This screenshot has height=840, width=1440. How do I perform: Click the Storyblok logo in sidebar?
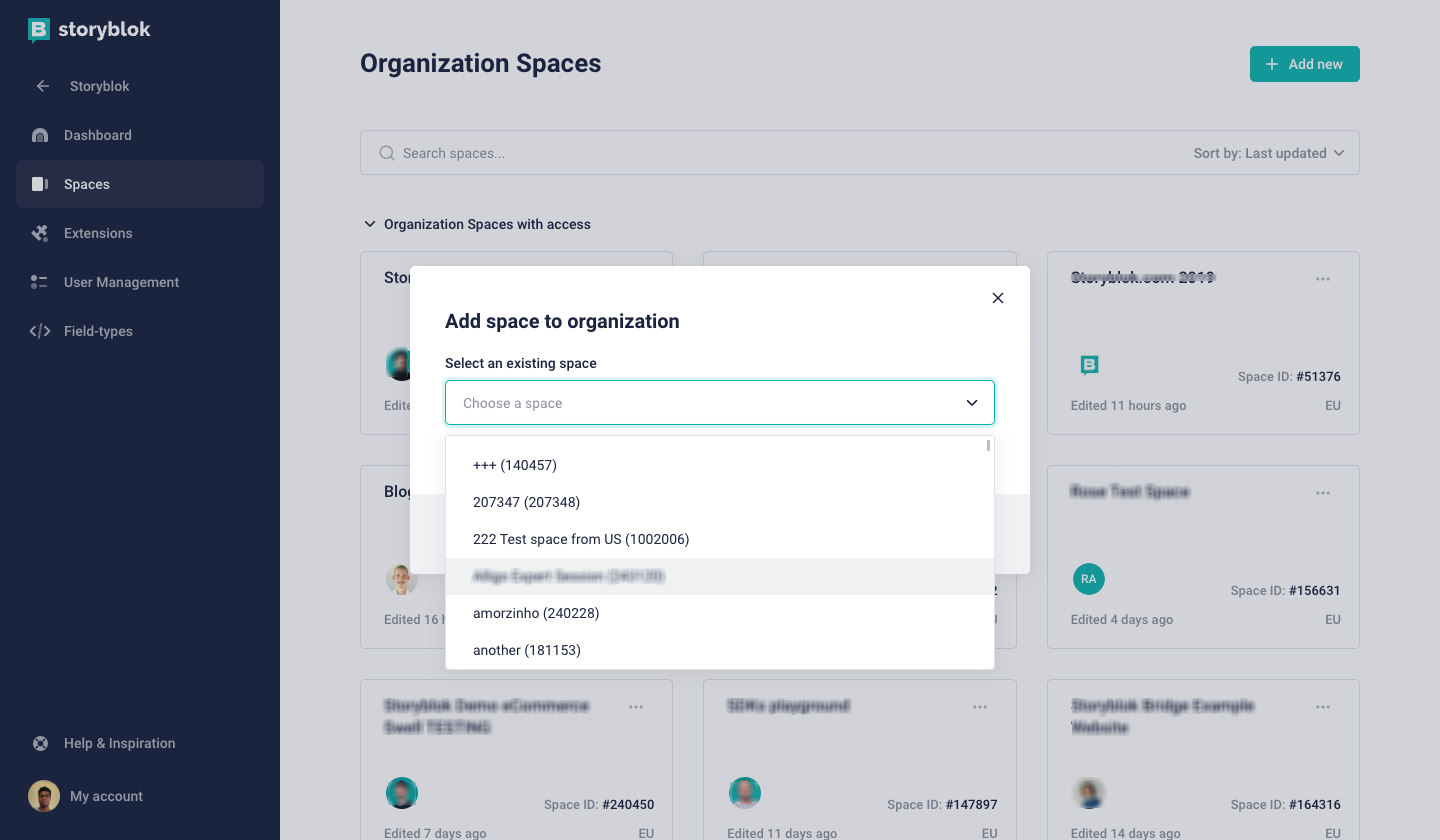pos(89,30)
